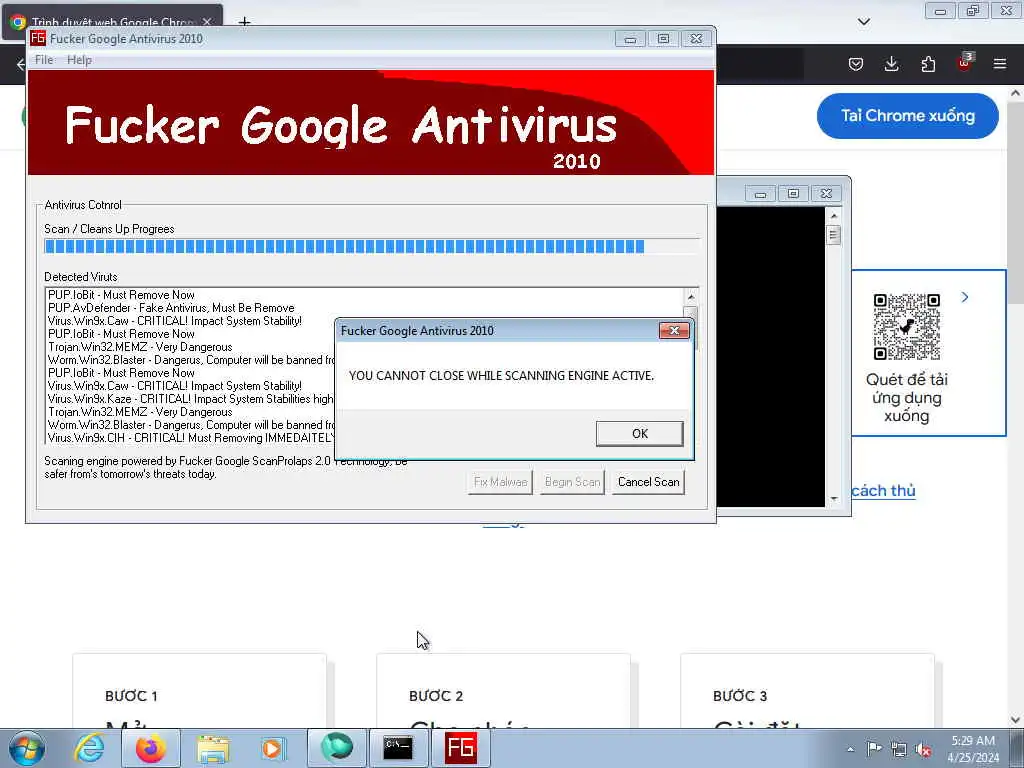Switch to FG antivirus taskbar icon
1024x768 pixels.
coord(460,748)
